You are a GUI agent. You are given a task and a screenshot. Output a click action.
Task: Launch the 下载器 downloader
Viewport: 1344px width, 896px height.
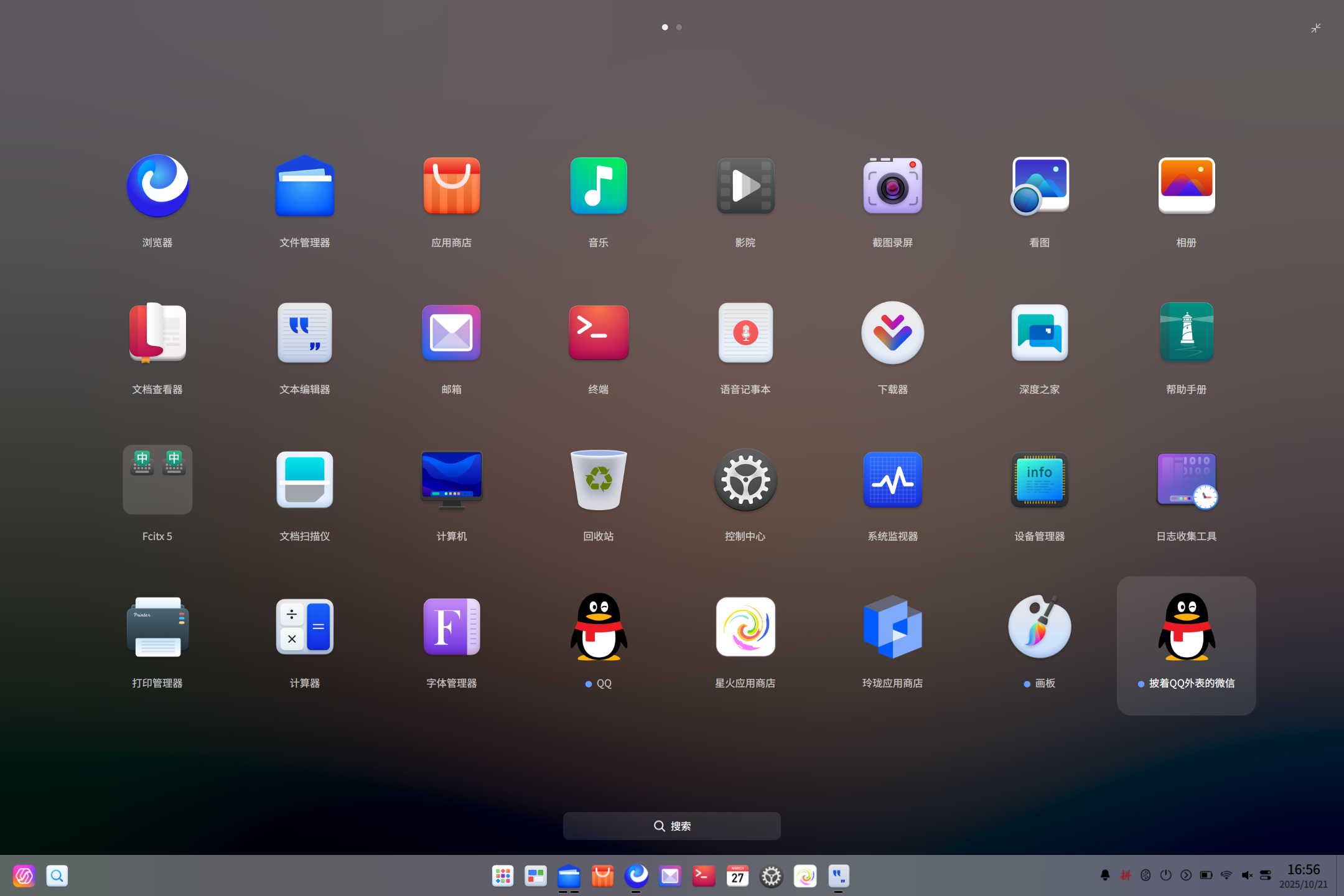(892, 333)
